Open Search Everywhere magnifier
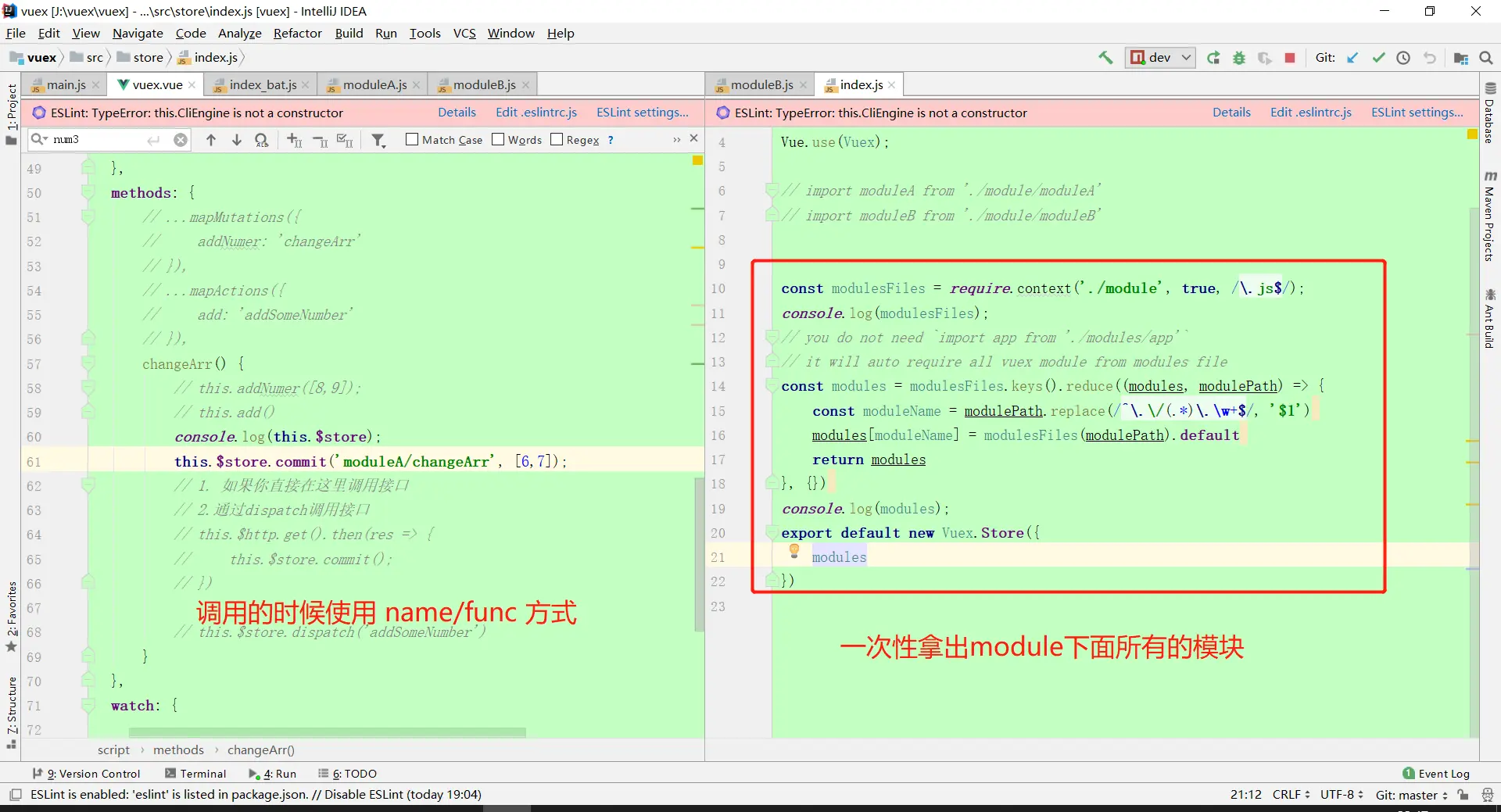The width and height of the screenshot is (1501, 812). pyautogui.click(x=1486, y=58)
